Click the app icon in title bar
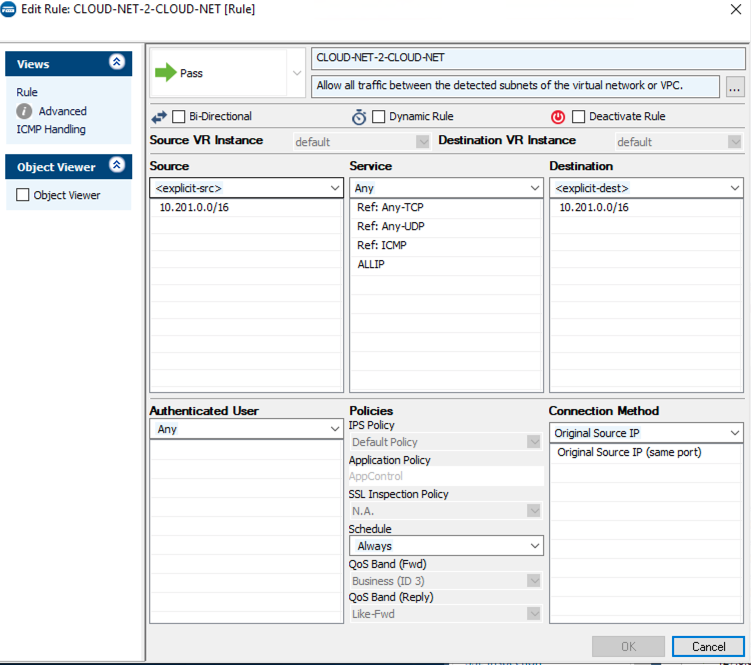This screenshot has width=751, height=665. (x=10, y=10)
